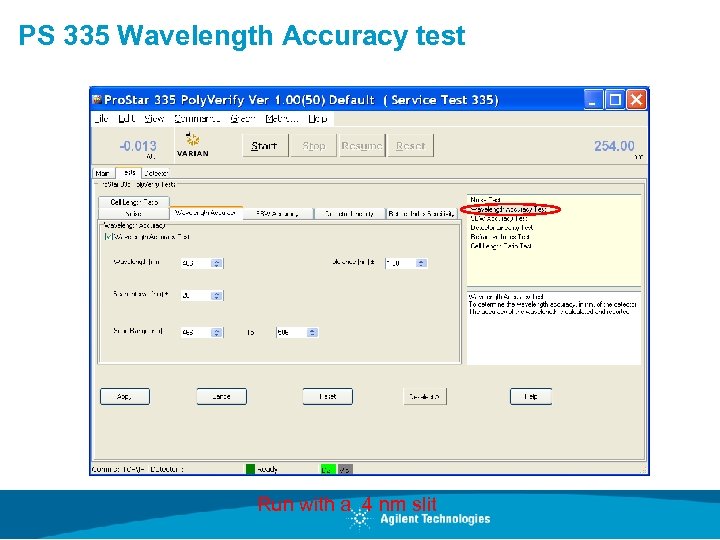Click the greyed Reset button beside Resume
This screenshot has height=540, width=720.
click(x=411, y=146)
